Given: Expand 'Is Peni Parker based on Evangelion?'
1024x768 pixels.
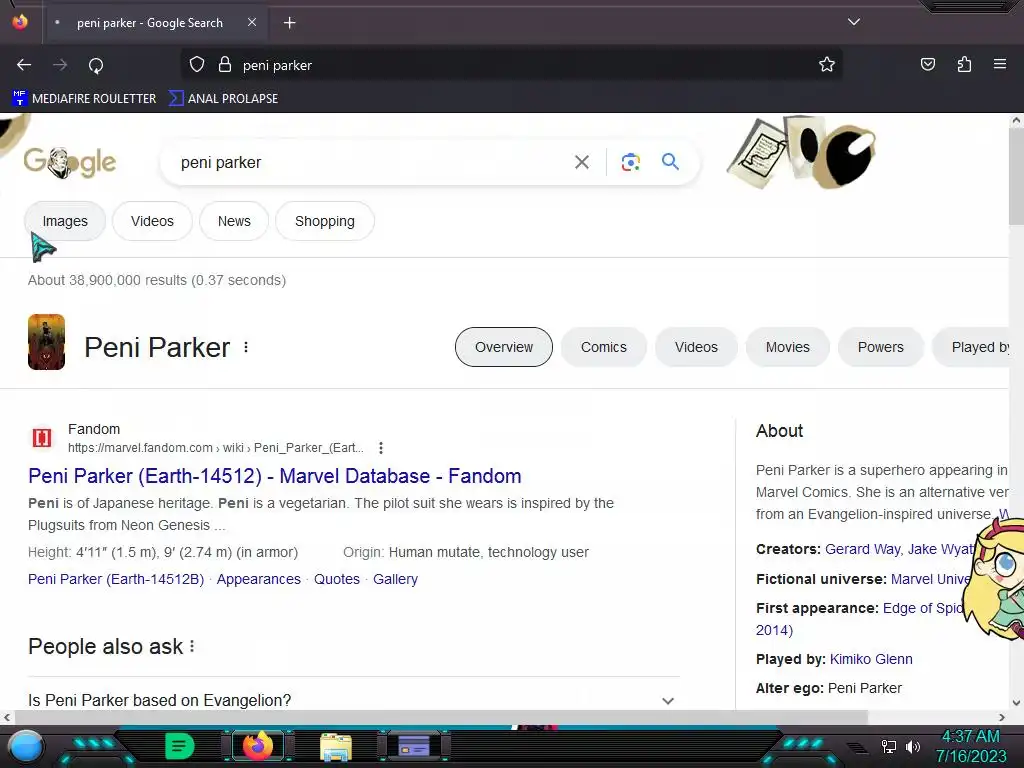Looking at the screenshot, I should tap(353, 701).
